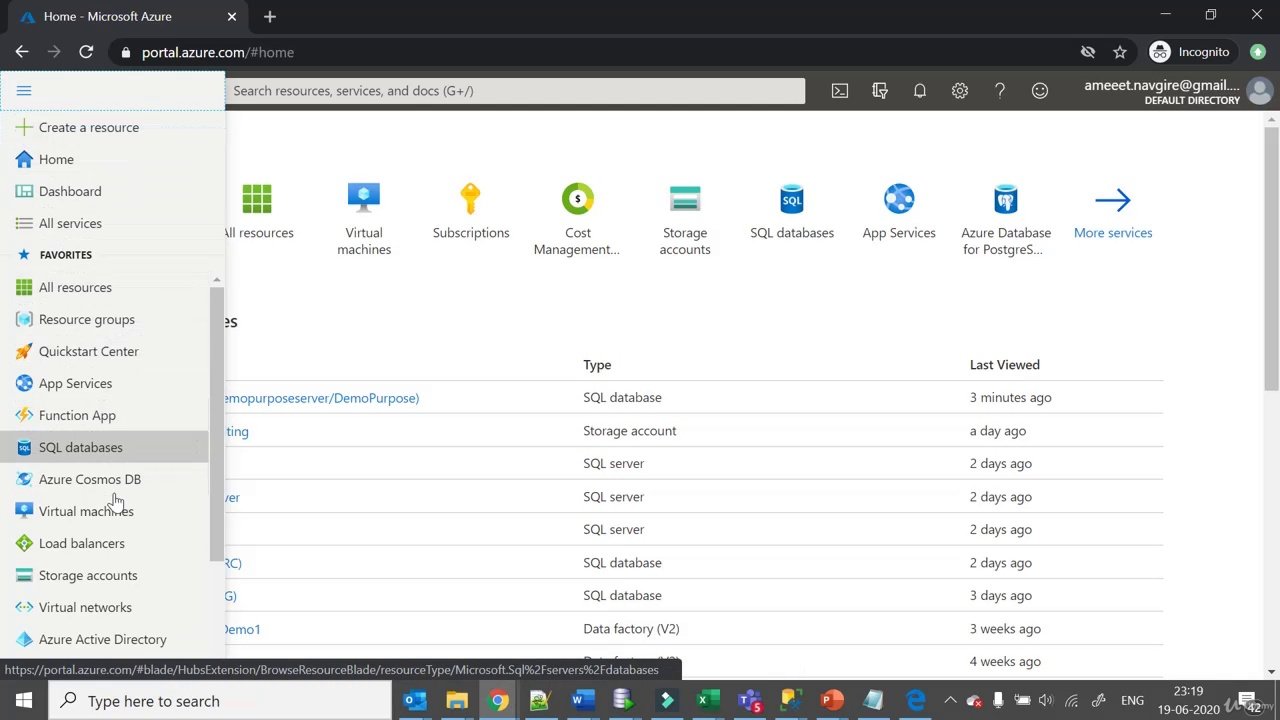The width and height of the screenshot is (1280, 720).
Task: Open Virtual machines service tile
Action: coord(364,219)
